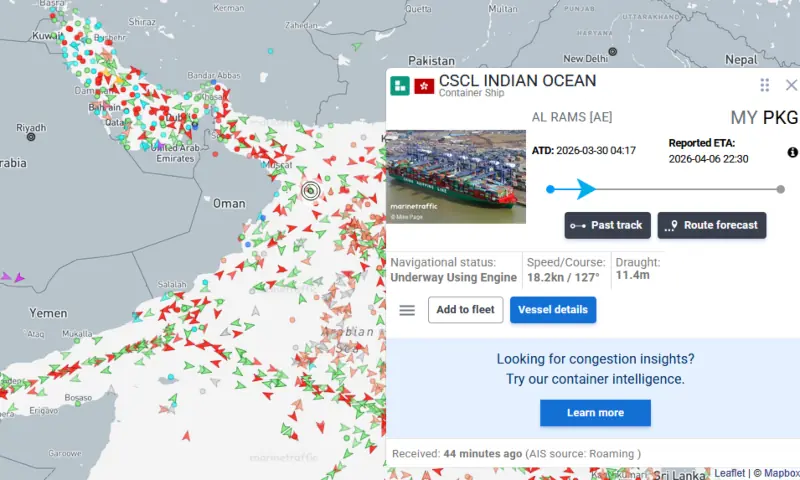The image size is (800, 480).
Task: Click the Salalah port label on map
Action: coord(172,284)
